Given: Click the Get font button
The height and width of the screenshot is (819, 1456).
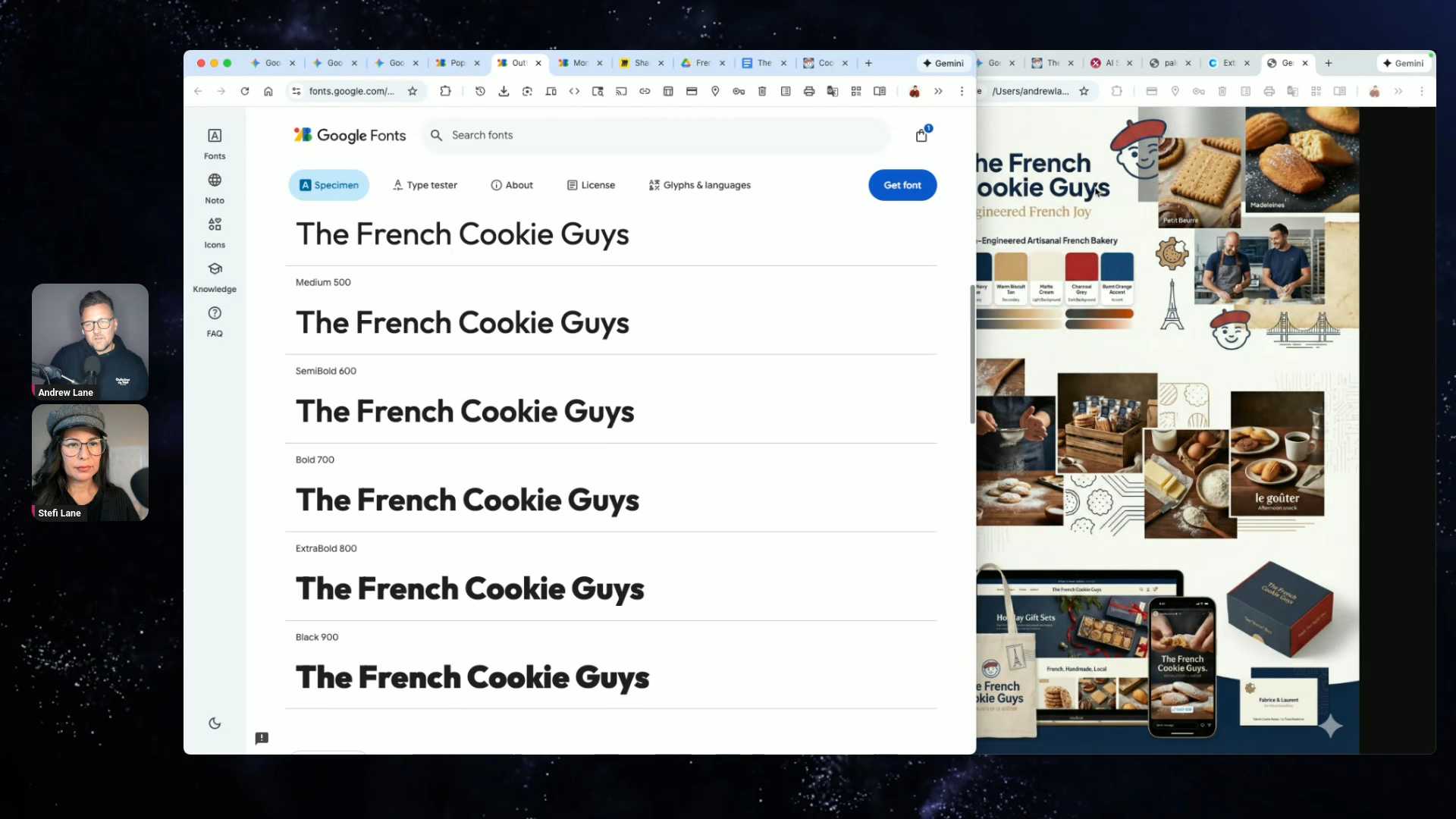Looking at the screenshot, I should (902, 185).
